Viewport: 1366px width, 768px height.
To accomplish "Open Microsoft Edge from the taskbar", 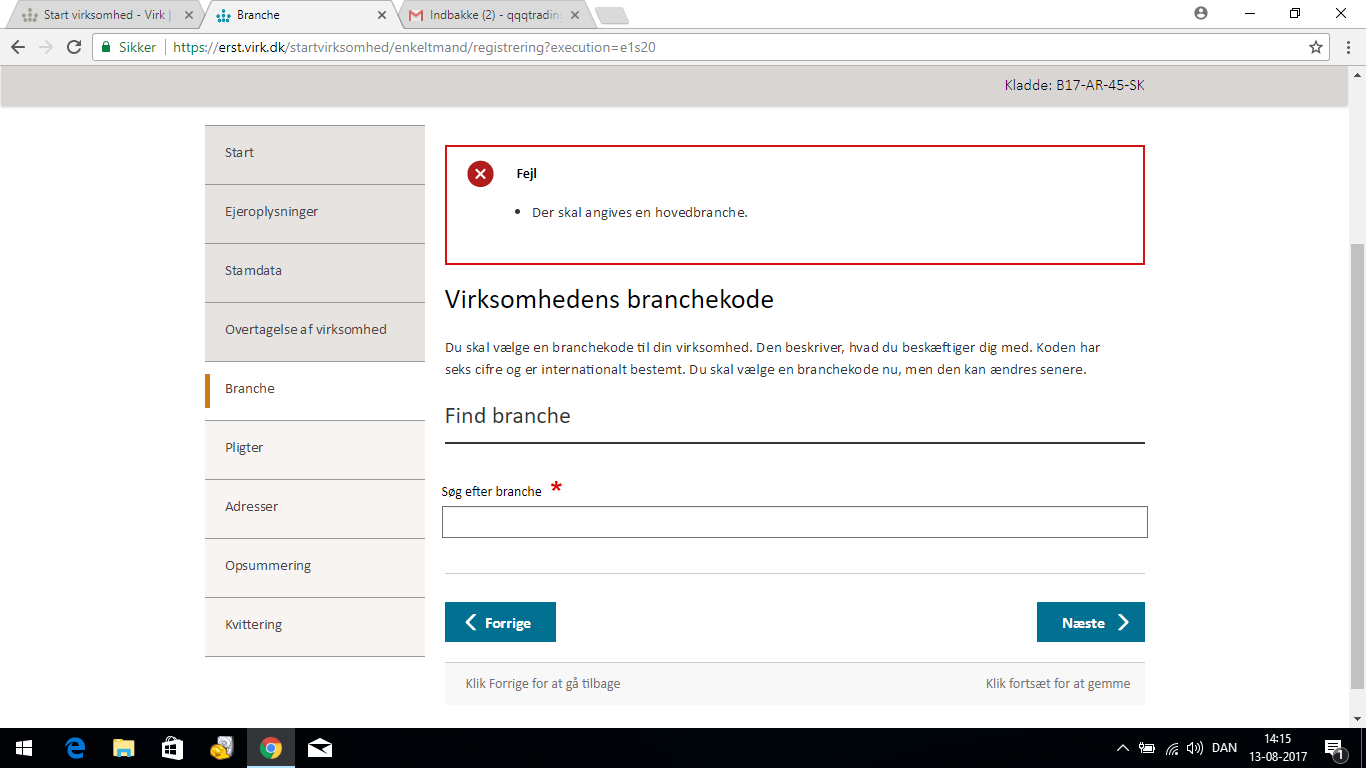I will click(x=74, y=748).
